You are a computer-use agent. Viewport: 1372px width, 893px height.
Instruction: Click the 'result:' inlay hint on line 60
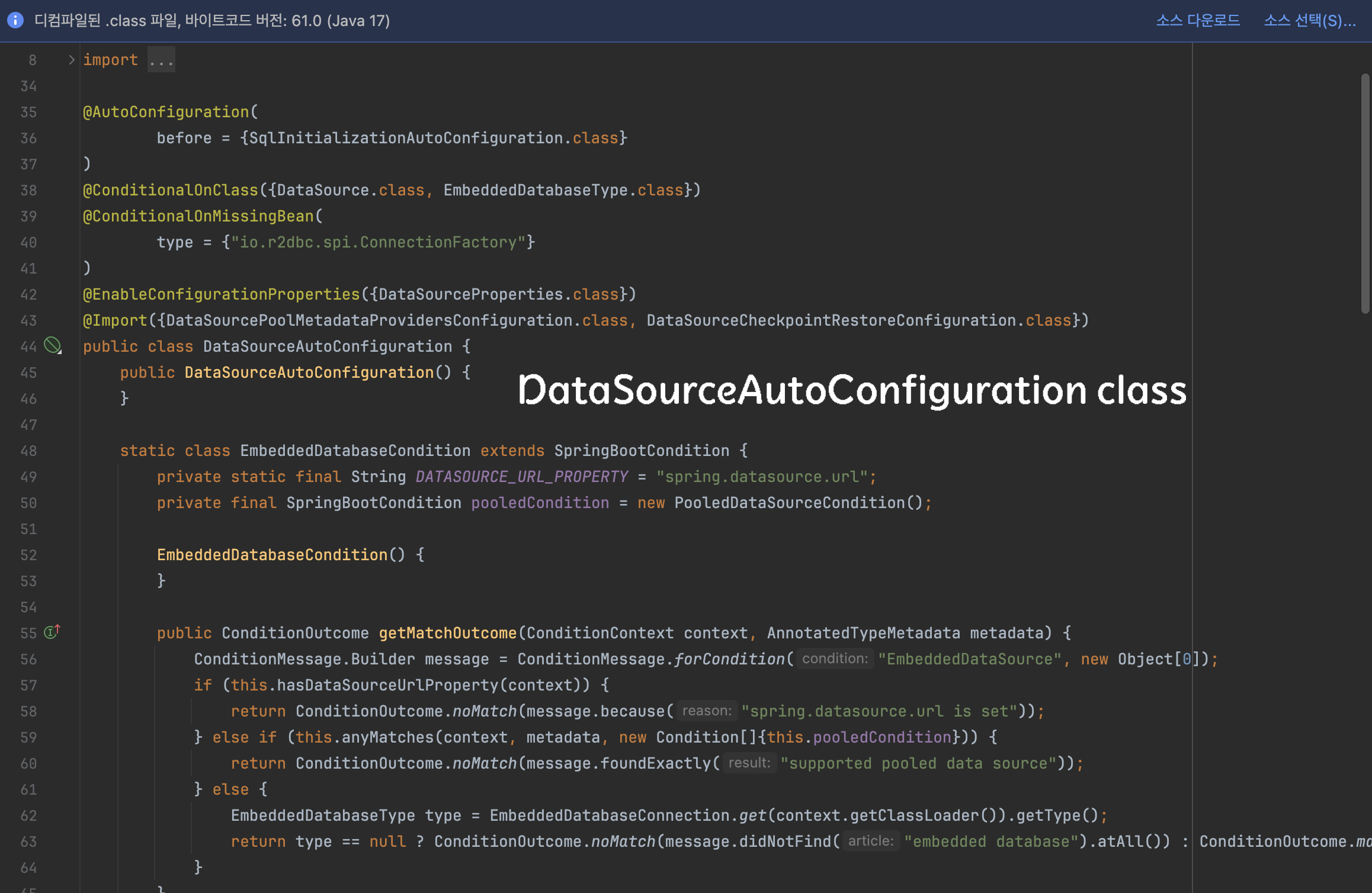point(749,763)
